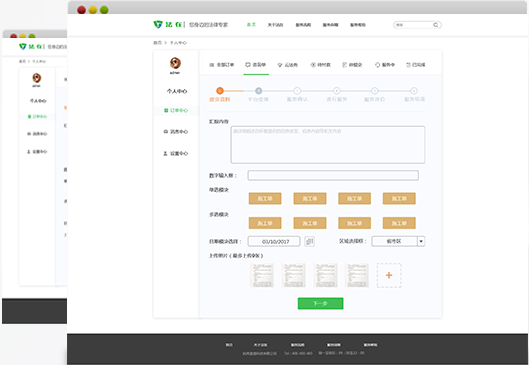The height and width of the screenshot is (365, 529).
Task: Click the admin avatar in the background window
Action: coord(36,78)
